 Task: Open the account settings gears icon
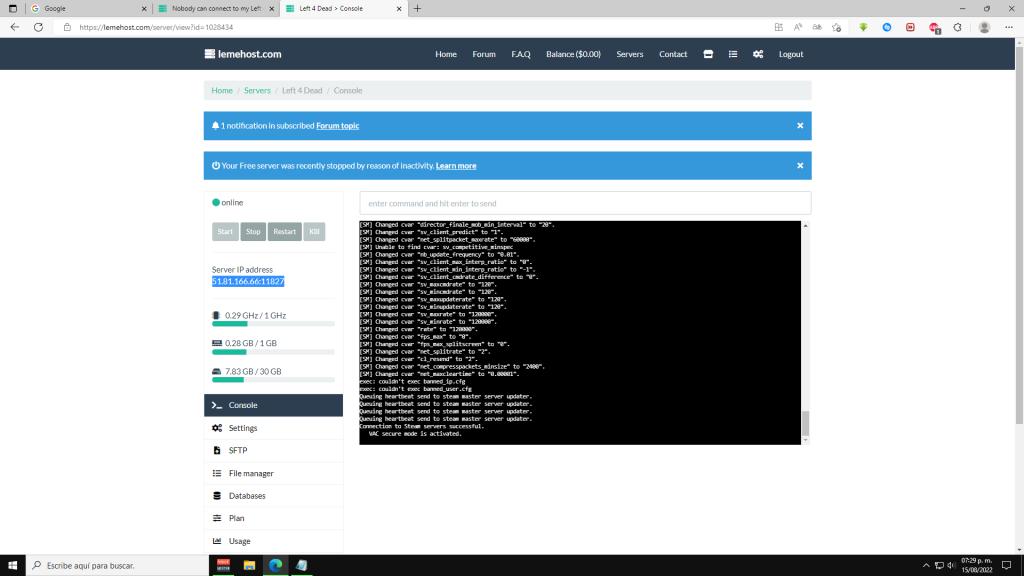(758, 54)
